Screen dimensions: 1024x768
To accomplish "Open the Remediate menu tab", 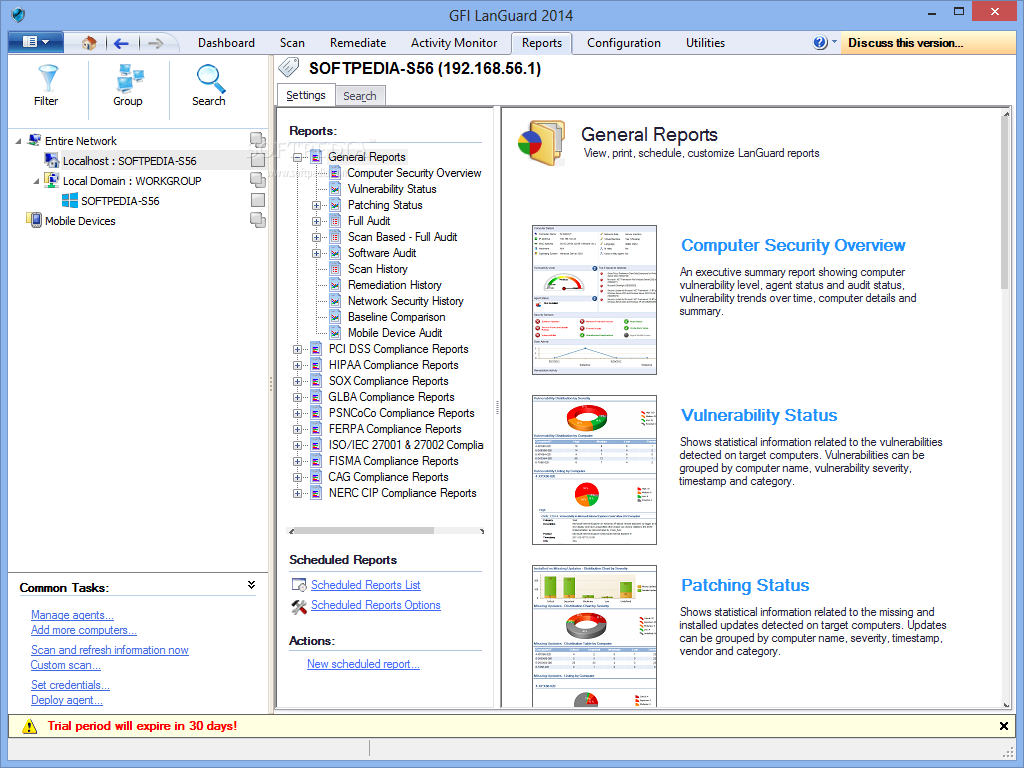I will point(358,42).
